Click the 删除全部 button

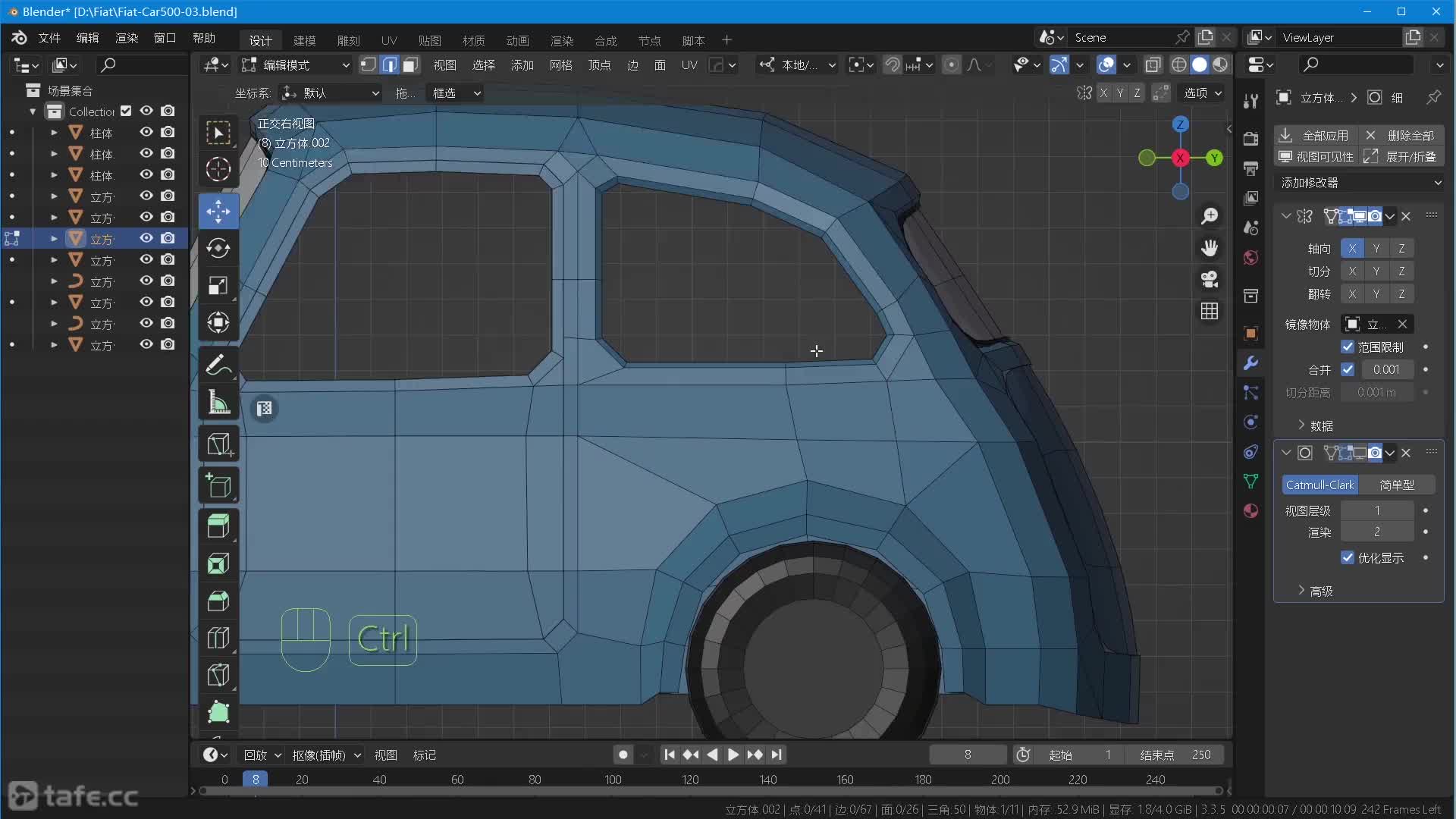pos(1401,135)
